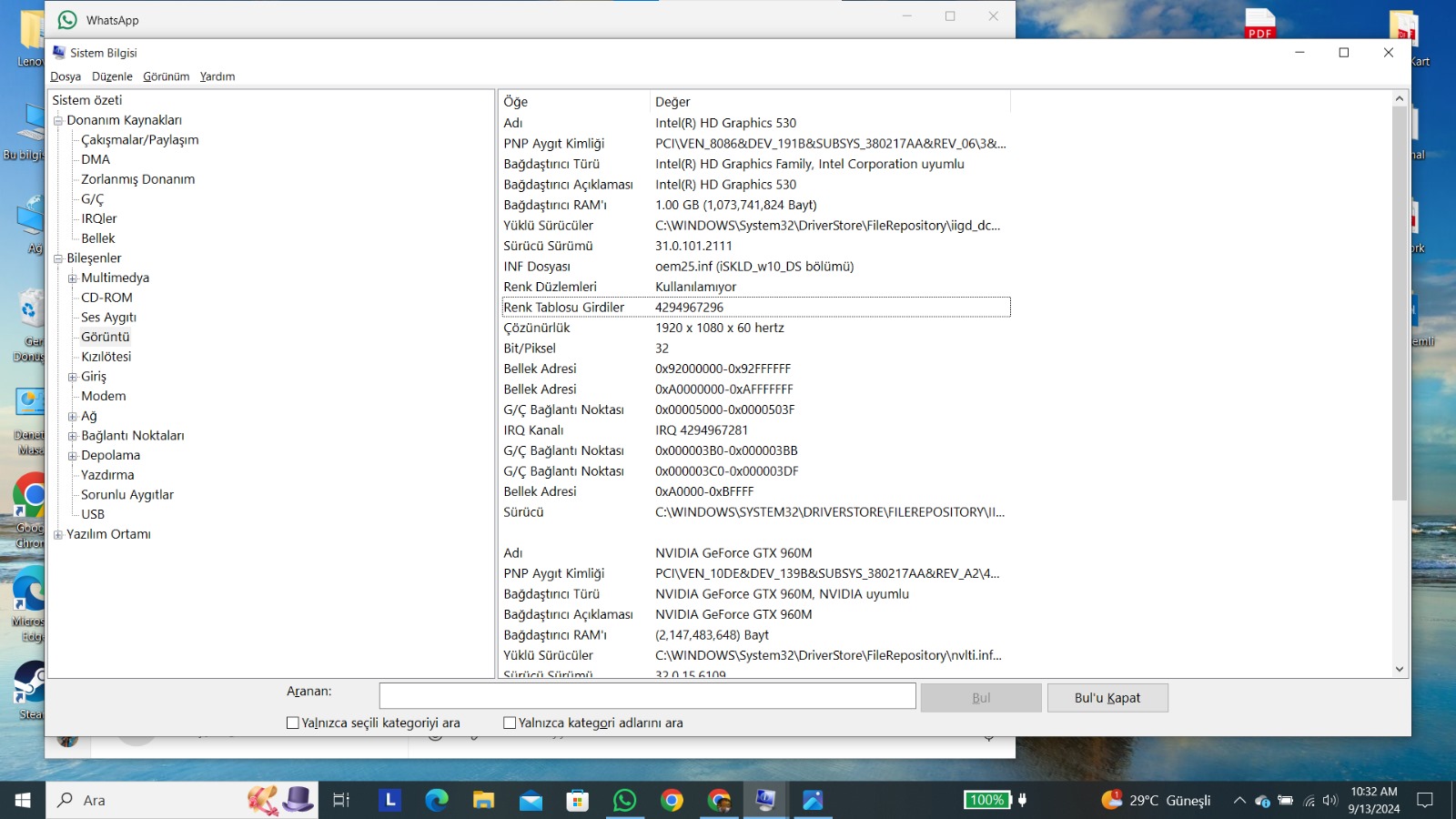Open the battery status tray icon
The image size is (1456, 819).
point(1286,801)
